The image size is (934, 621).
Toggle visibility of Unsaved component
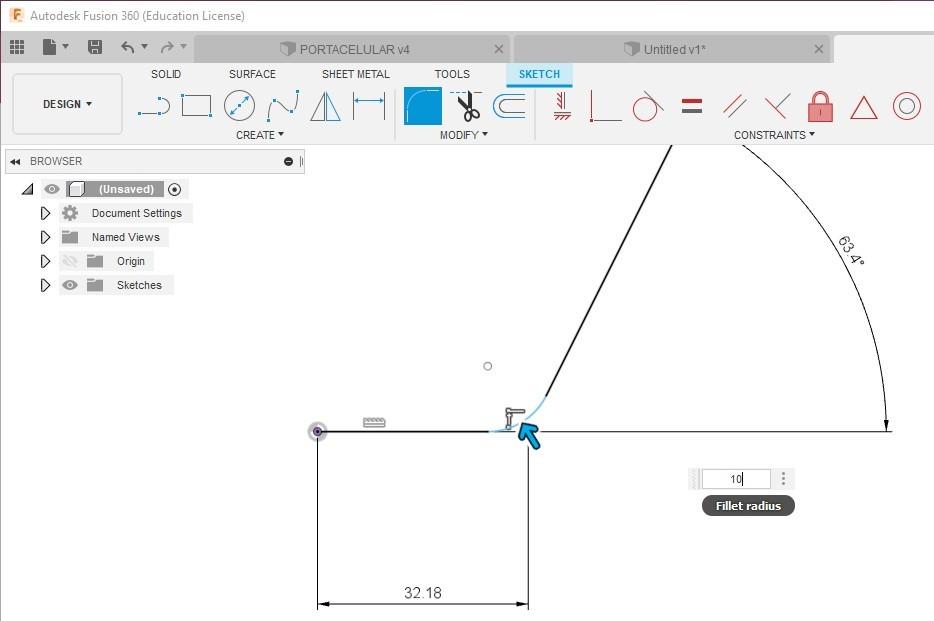coord(52,189)
